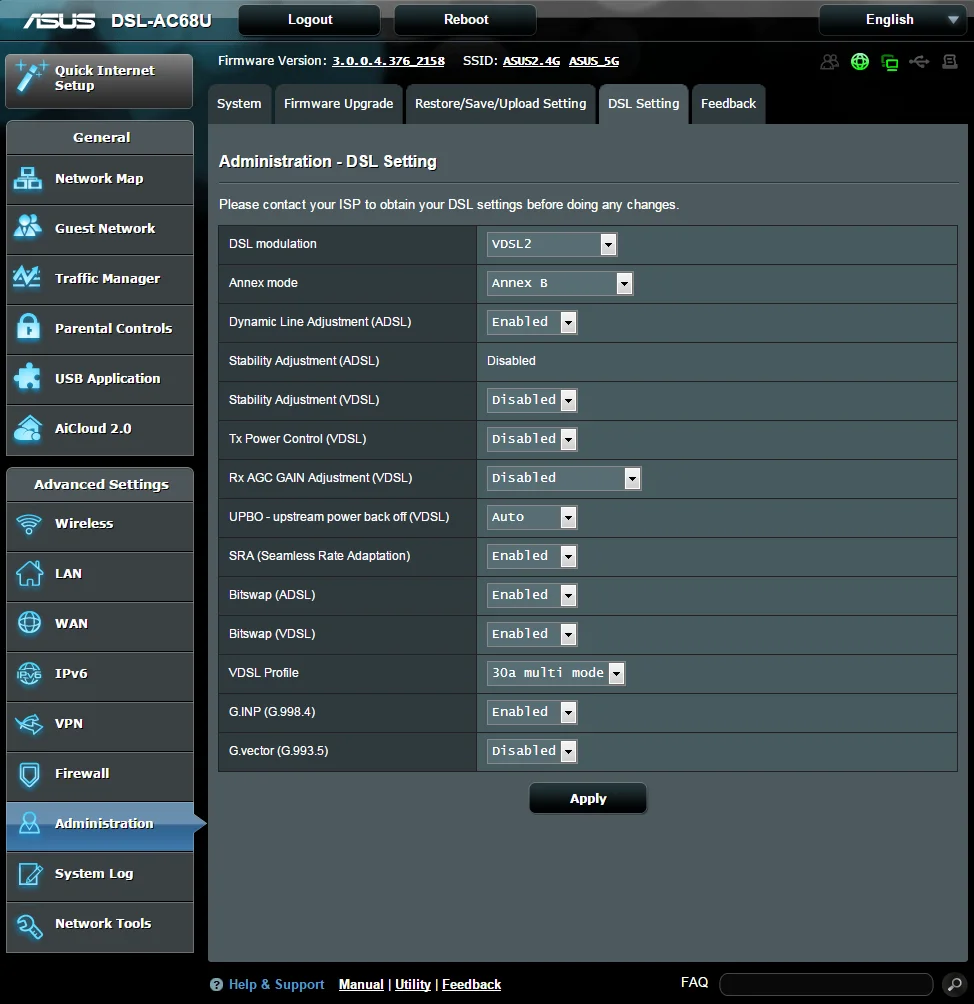Viewport: 974px width, 1004px height.
Task: Click the System Log notepad icon
Action: tap(29, 873)
